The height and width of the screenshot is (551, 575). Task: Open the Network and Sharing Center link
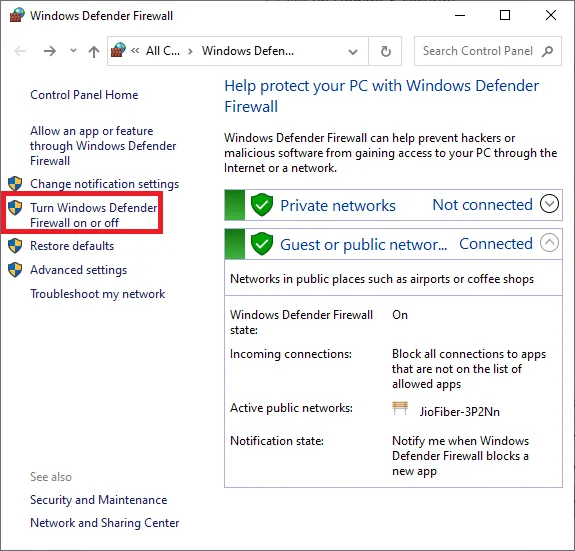pyautogui.click(x=105, y=523)
